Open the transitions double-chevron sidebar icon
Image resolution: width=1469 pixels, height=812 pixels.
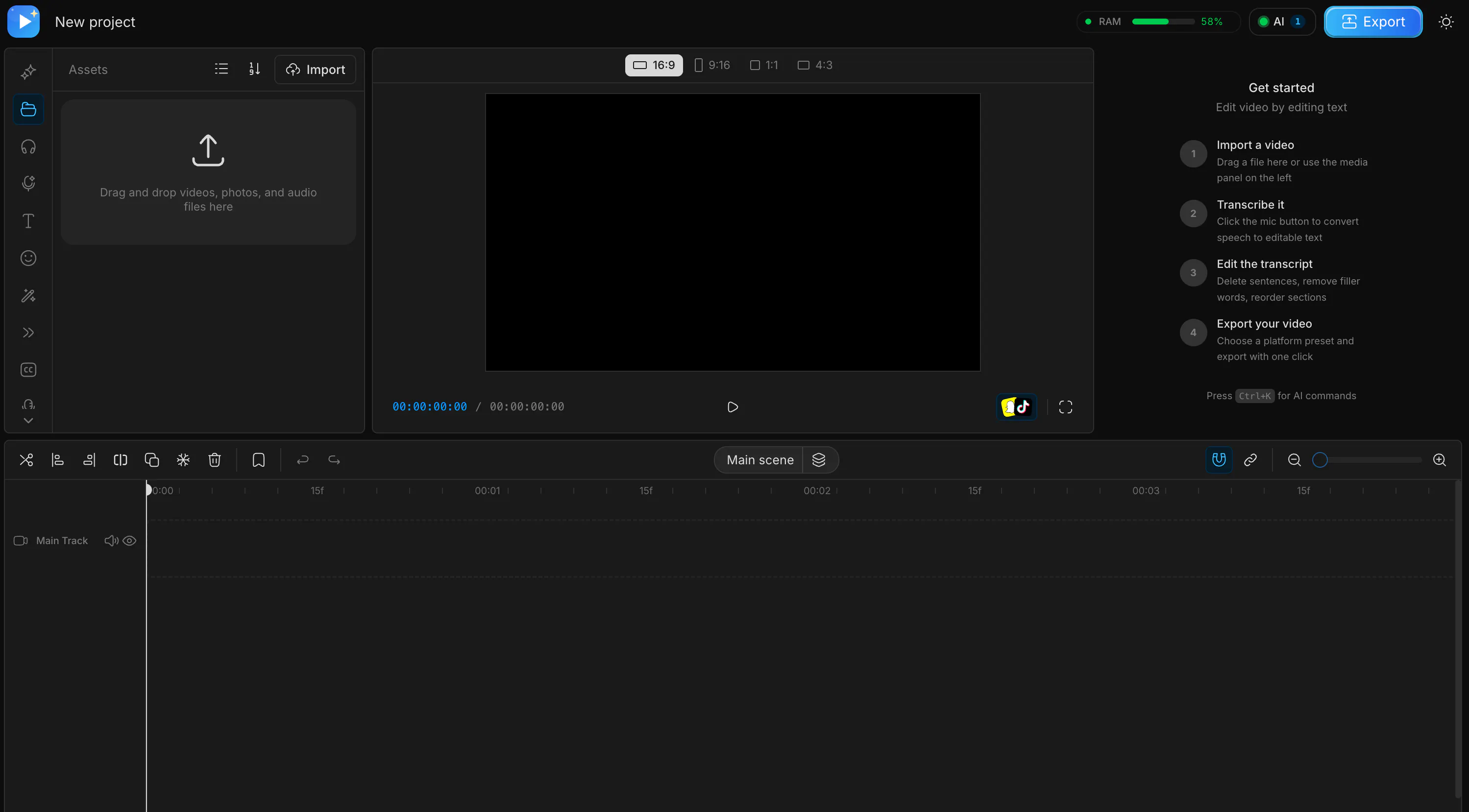coord(28,332)
